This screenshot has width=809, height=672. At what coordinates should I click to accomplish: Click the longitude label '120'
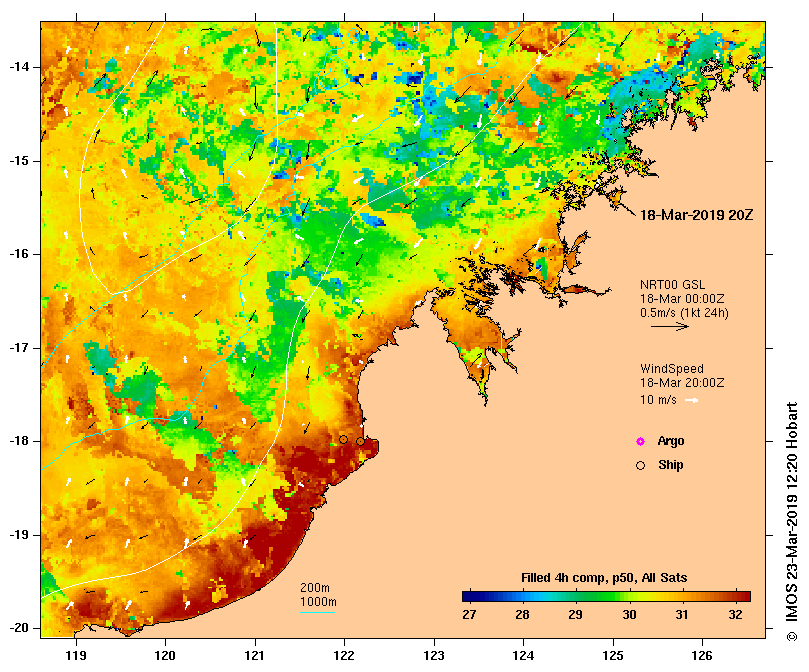click(x=166, y=656)
